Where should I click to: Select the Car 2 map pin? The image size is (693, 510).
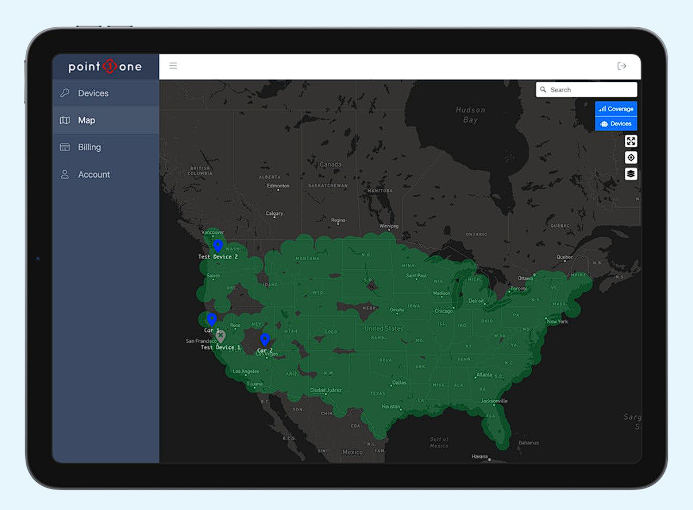264,340
